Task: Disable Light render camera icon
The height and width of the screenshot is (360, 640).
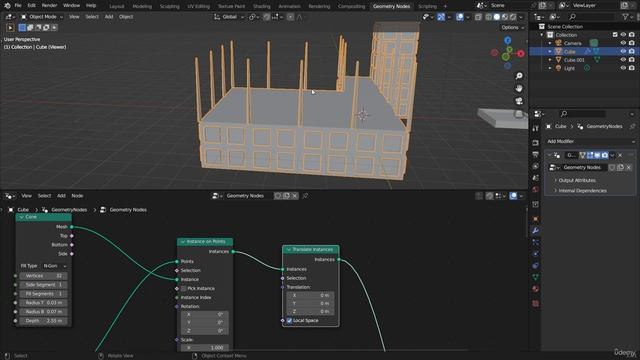Action: point(631,68)
